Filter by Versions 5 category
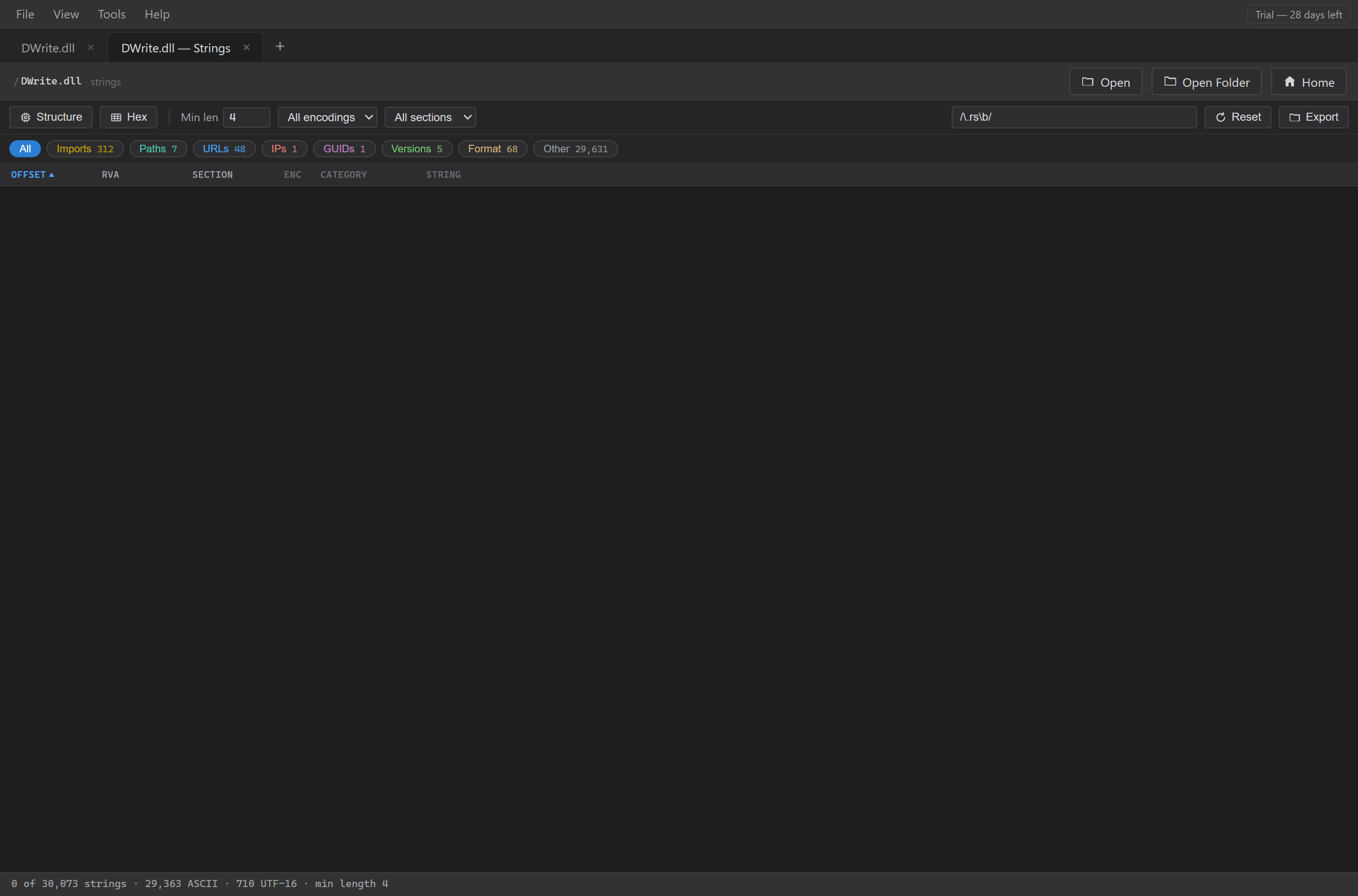The image size is (1358, 896). pos(416,149)
